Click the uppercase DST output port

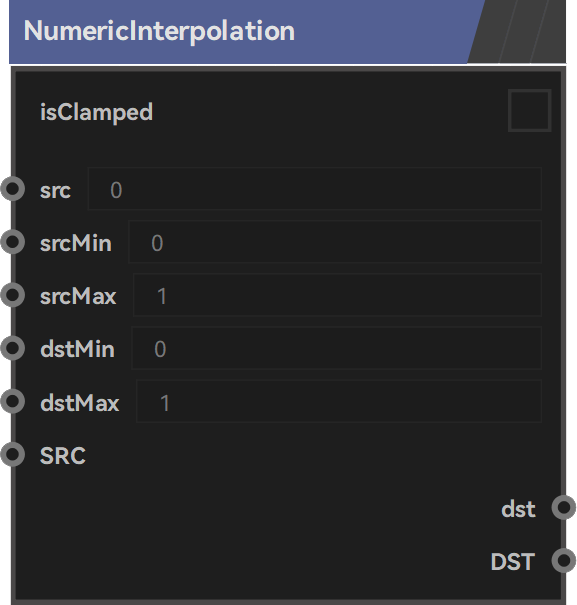point(564,561)
